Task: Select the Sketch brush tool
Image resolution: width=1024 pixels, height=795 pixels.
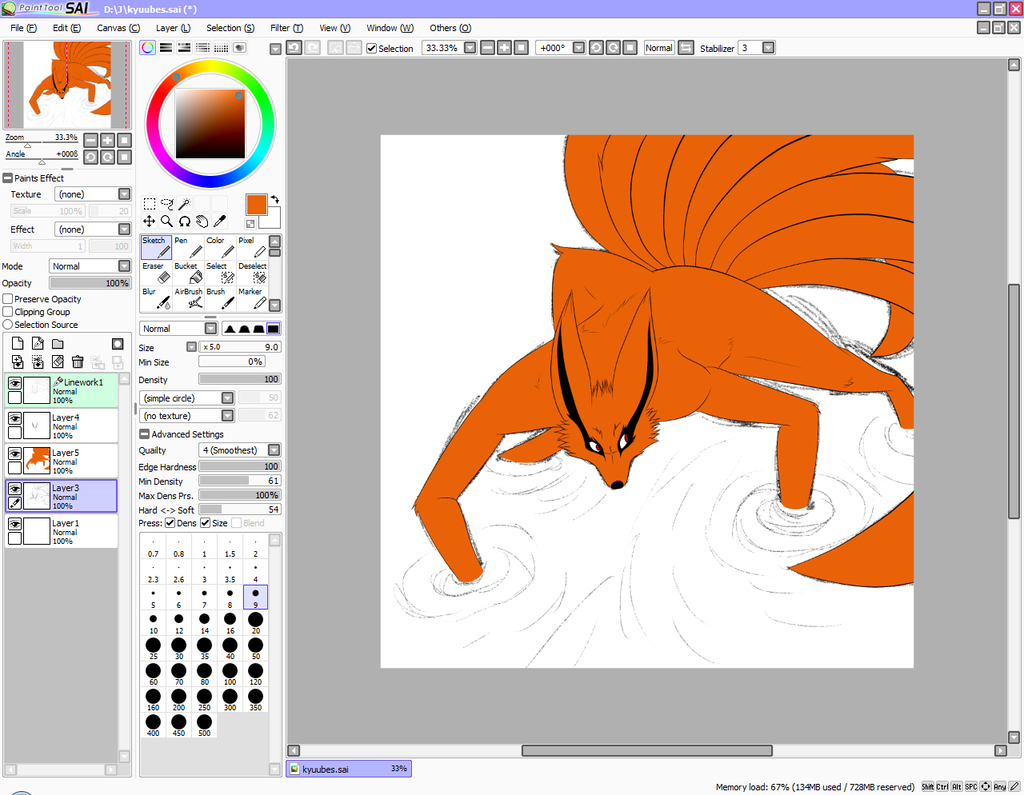Action: (x=156, y=248)
